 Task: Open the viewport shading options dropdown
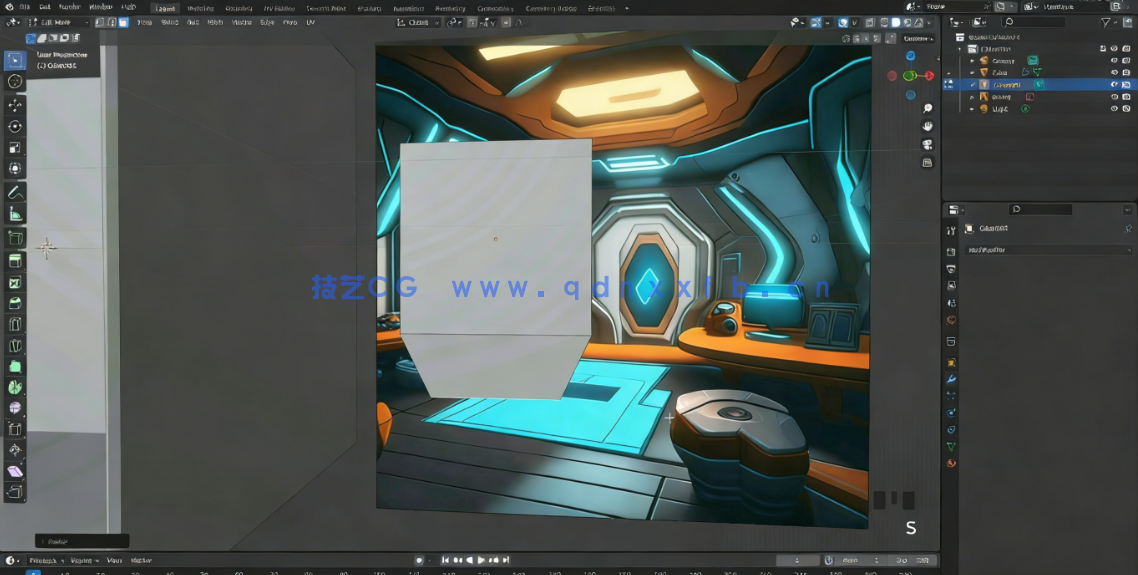(929, 23)
